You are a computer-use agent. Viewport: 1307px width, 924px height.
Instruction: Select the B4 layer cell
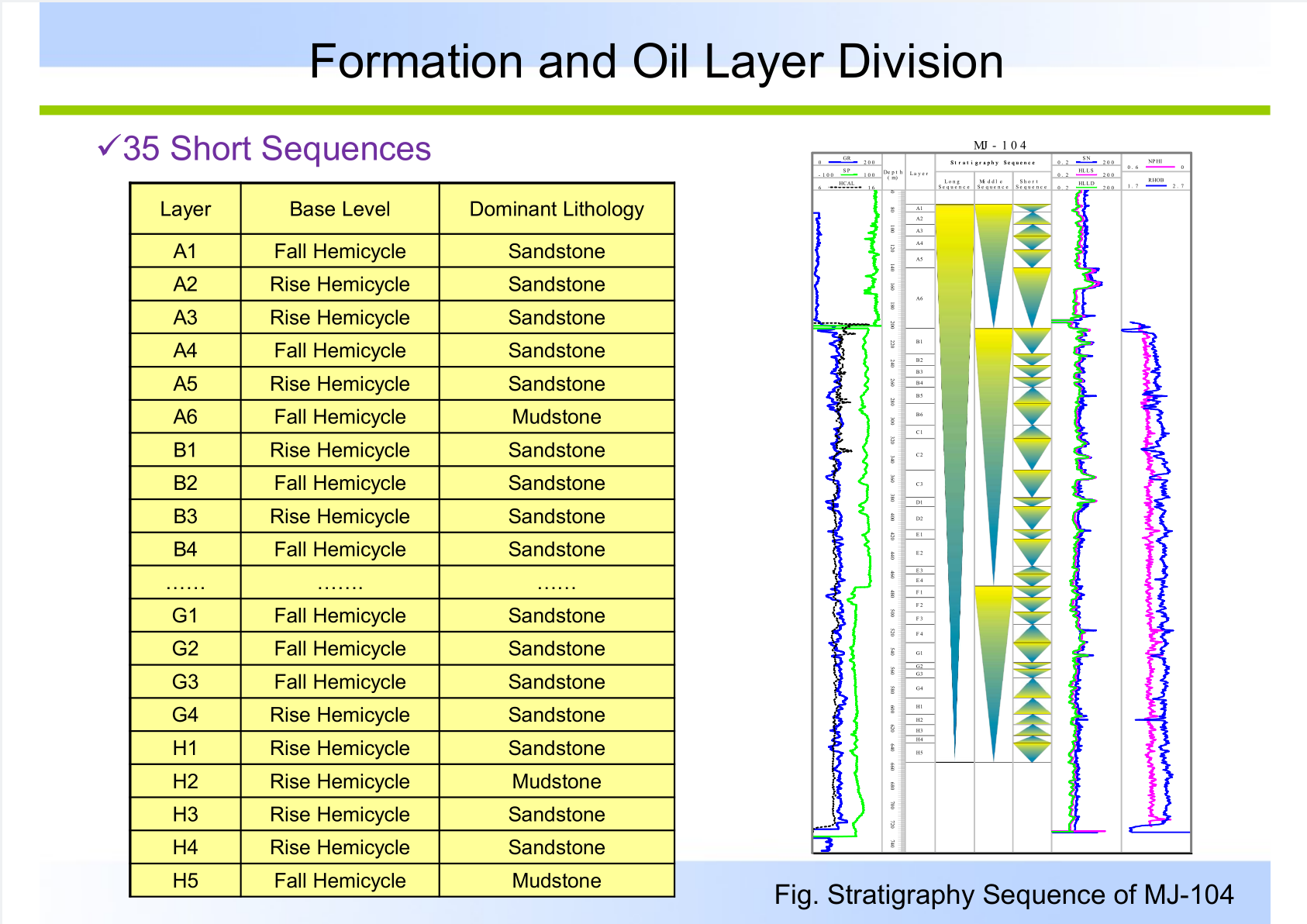pos(185,550)
